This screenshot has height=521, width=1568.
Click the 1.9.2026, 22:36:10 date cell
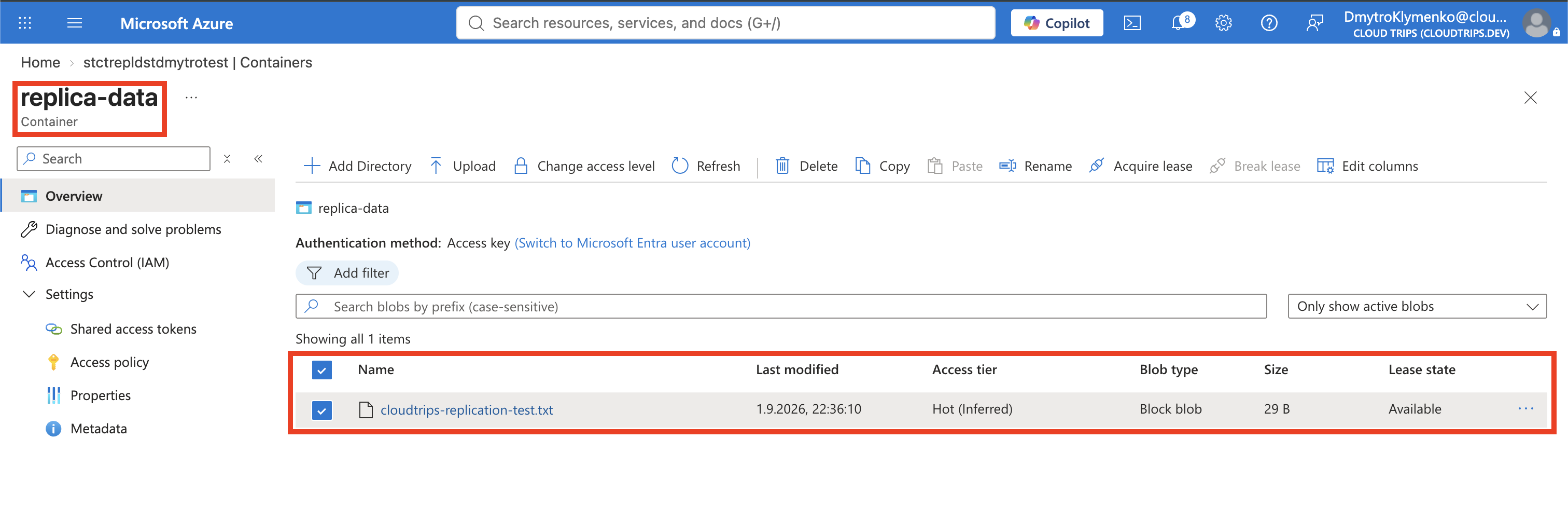coord(808,409)
